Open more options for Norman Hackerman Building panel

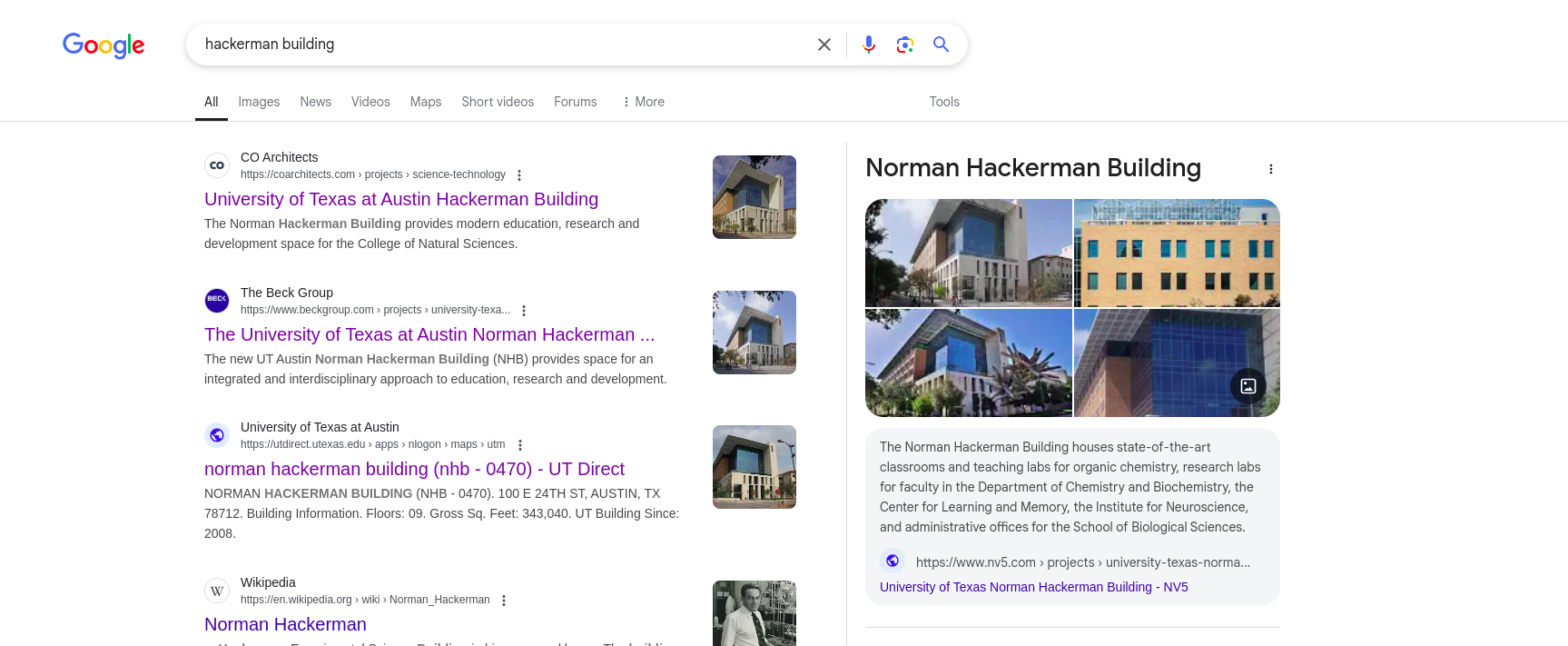tap(1270, 169)
